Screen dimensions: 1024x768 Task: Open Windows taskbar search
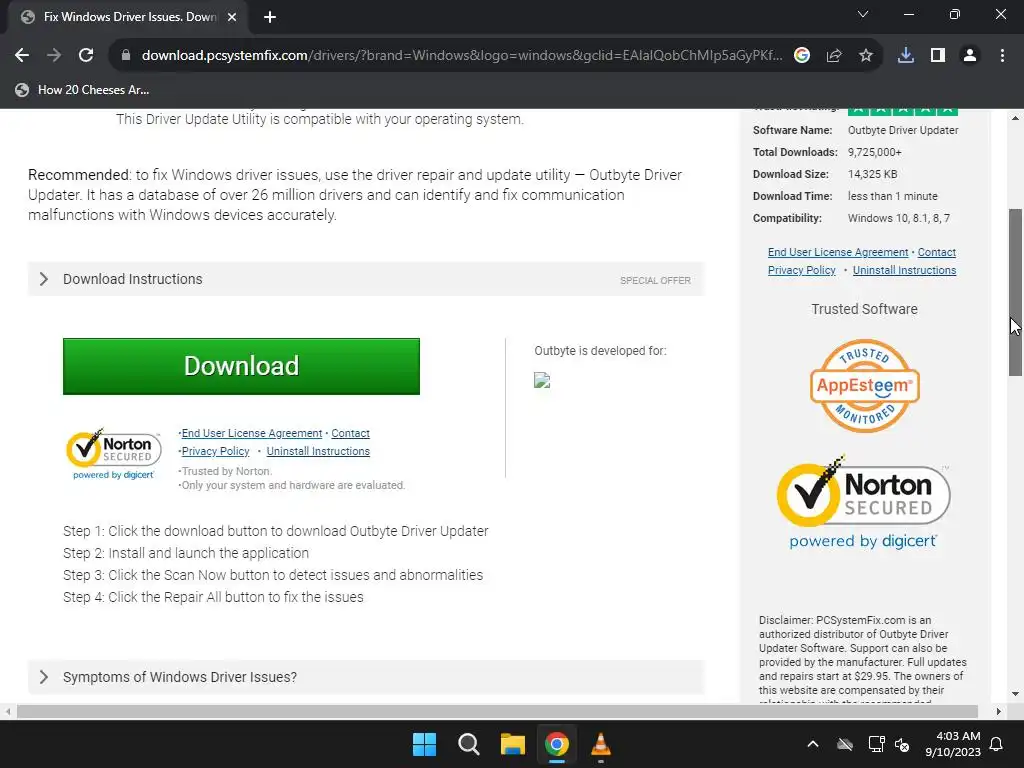pos(469,744)
